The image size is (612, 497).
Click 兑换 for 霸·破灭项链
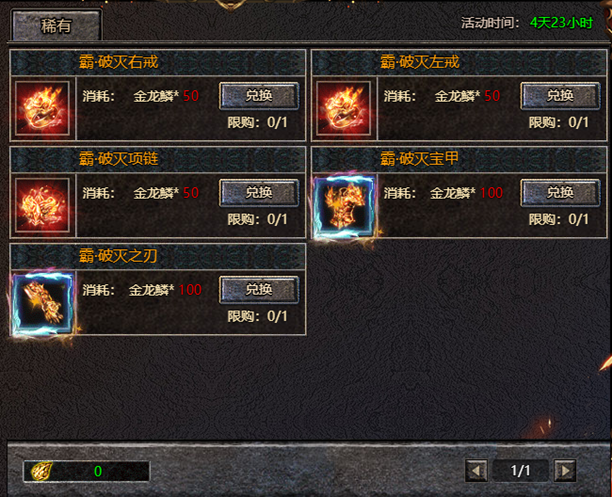pos(259,192)
